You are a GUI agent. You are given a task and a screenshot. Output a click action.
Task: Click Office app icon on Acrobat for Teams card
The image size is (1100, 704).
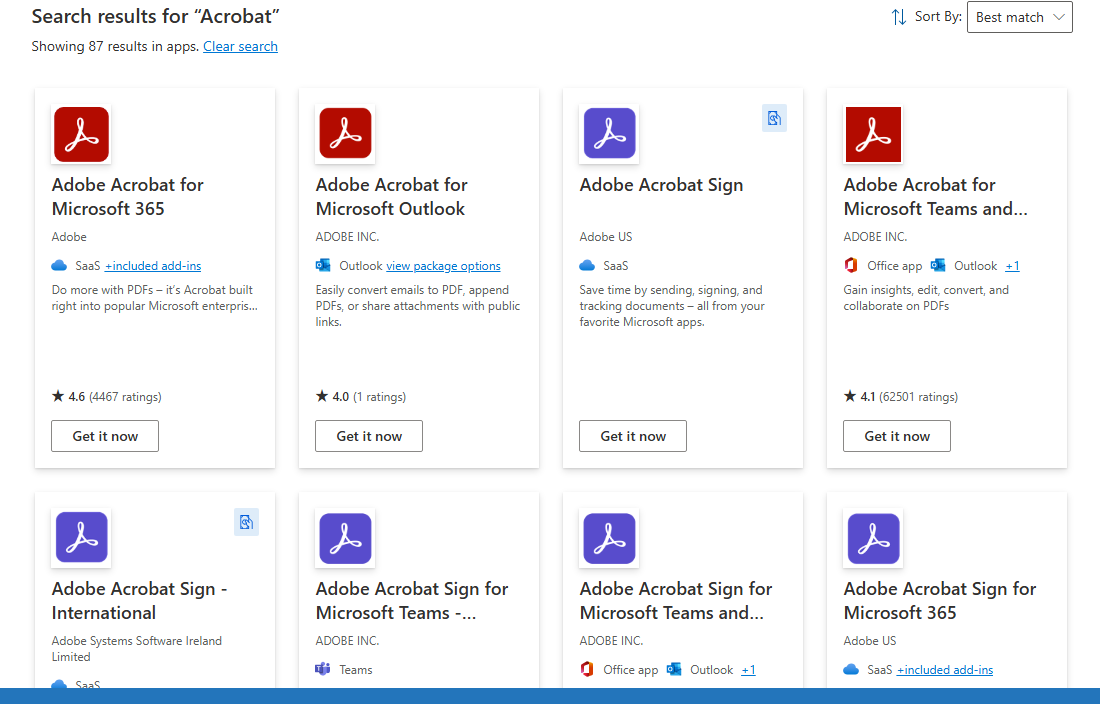pos(851,265)
